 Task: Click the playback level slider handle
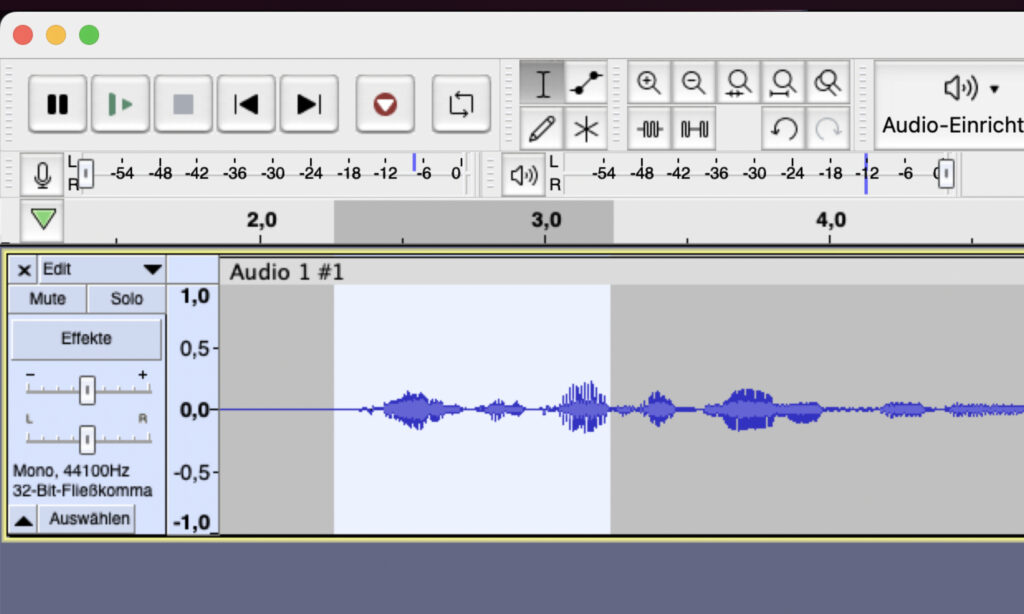tap(946, 174)
